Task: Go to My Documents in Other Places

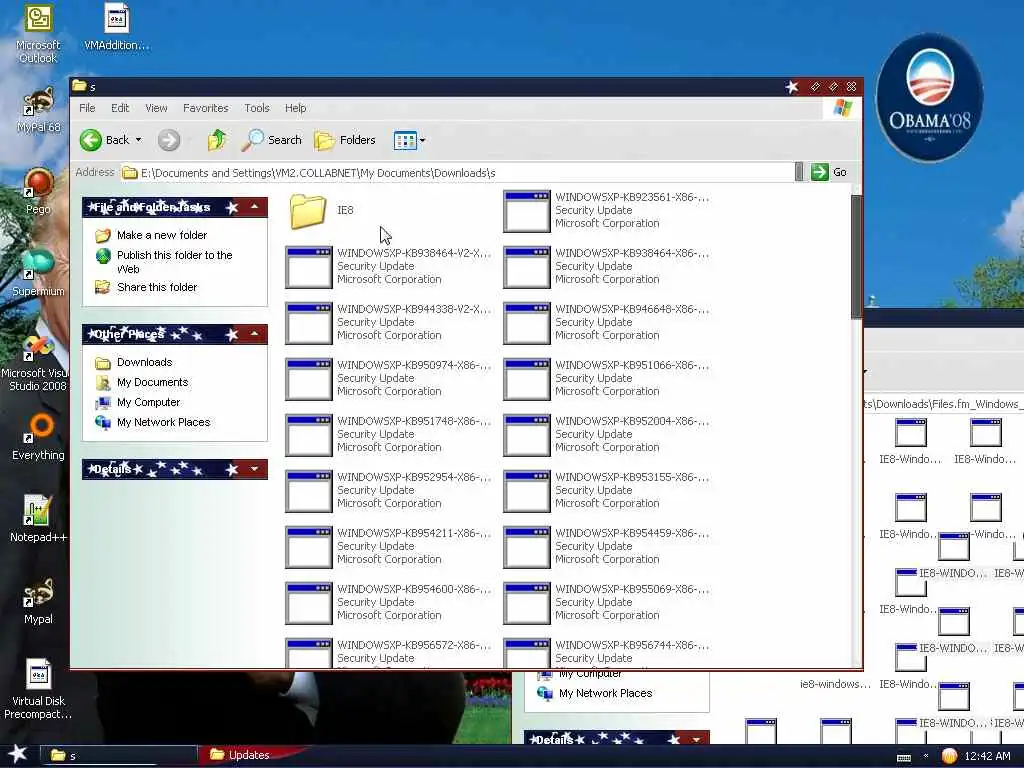Action: point(142,383)
